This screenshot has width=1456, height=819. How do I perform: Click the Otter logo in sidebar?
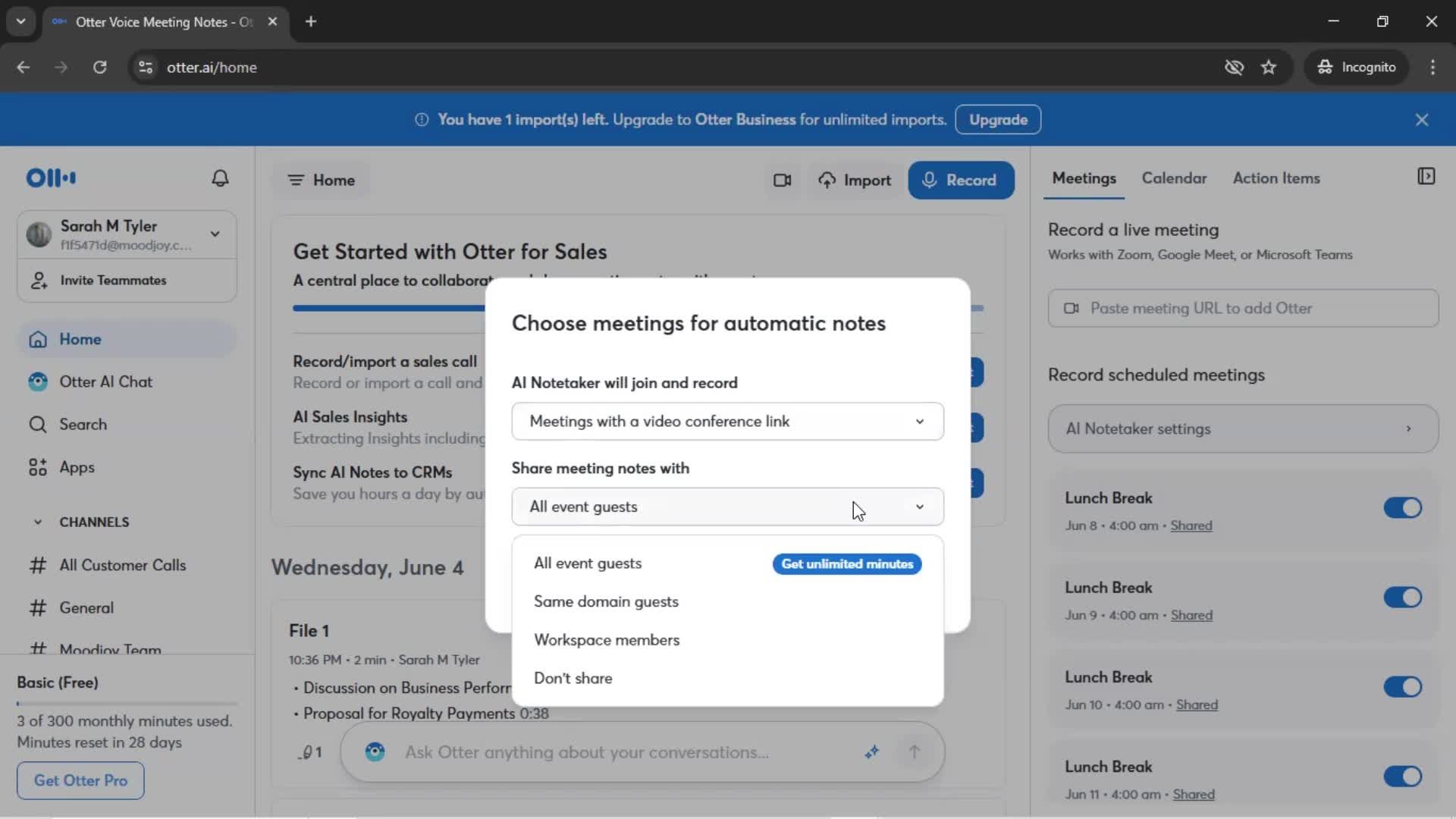(x=51, y=178)
